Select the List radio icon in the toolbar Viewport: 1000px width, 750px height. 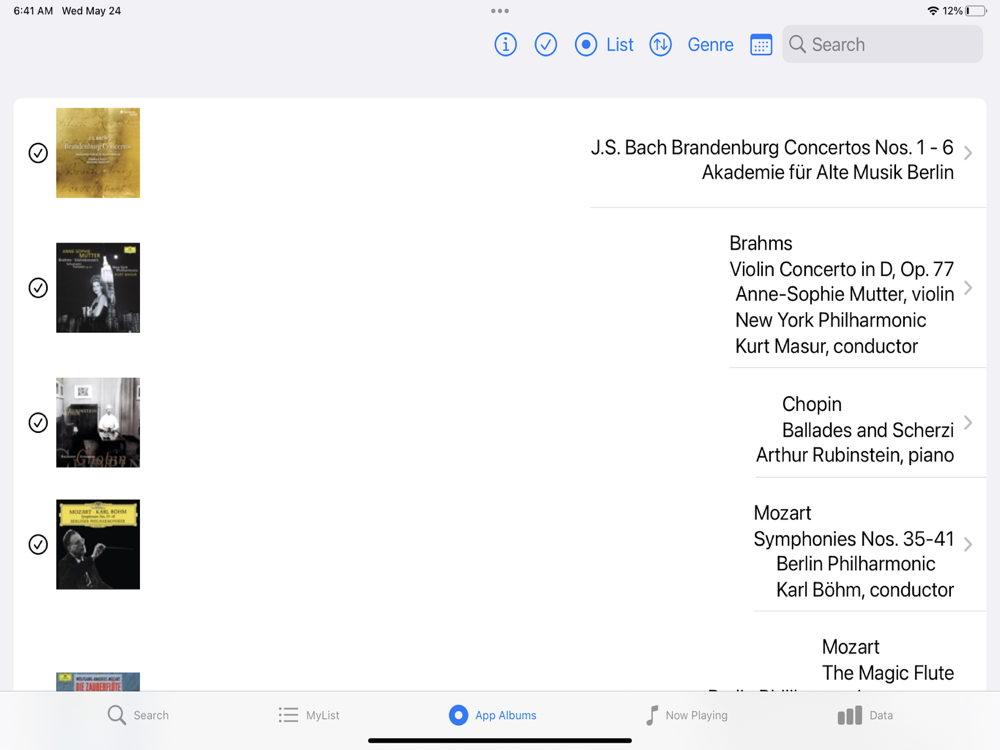click(x=585, y=45)
